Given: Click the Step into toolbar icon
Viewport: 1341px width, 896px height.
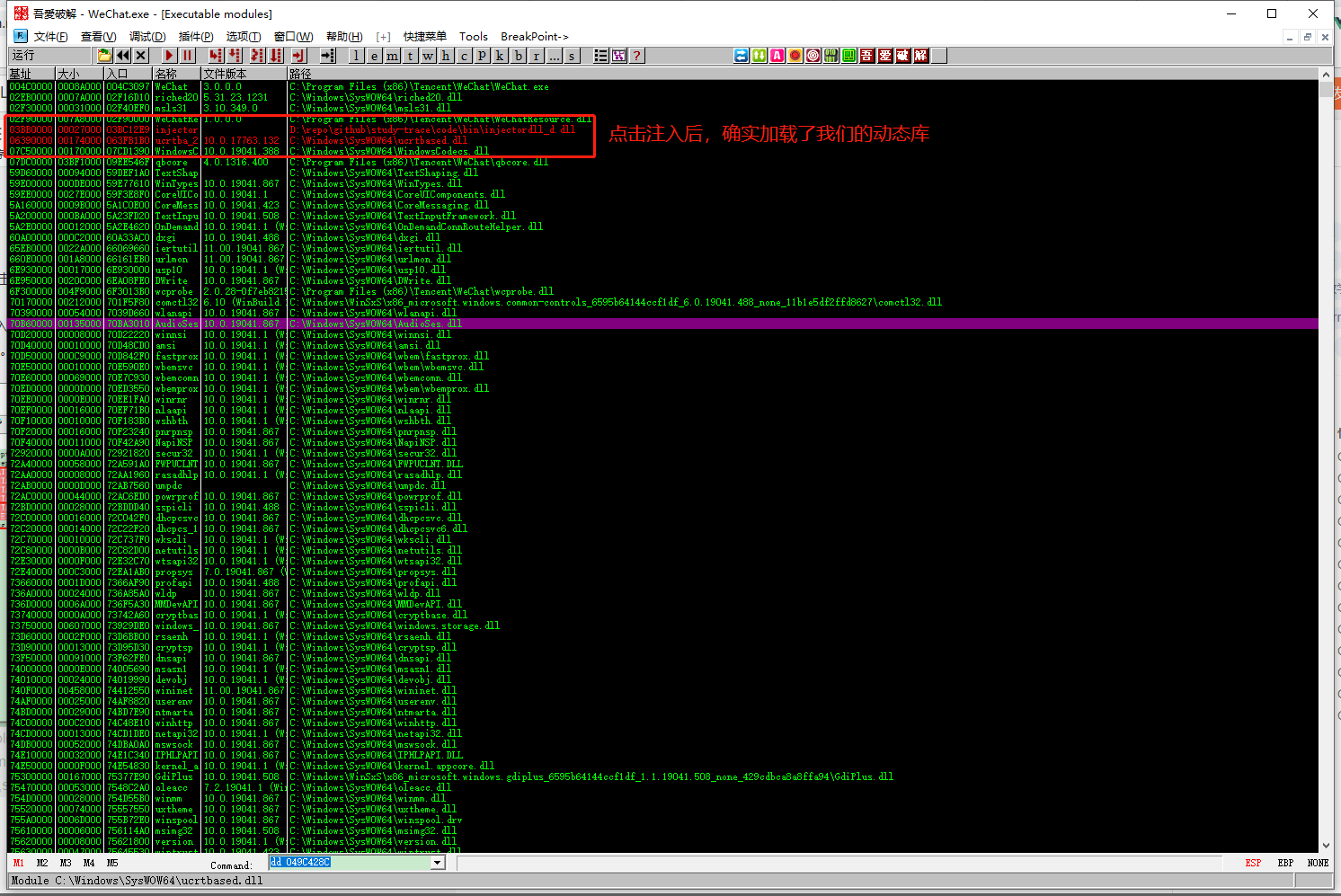Looking at the screenshot, I should (216, 56).
